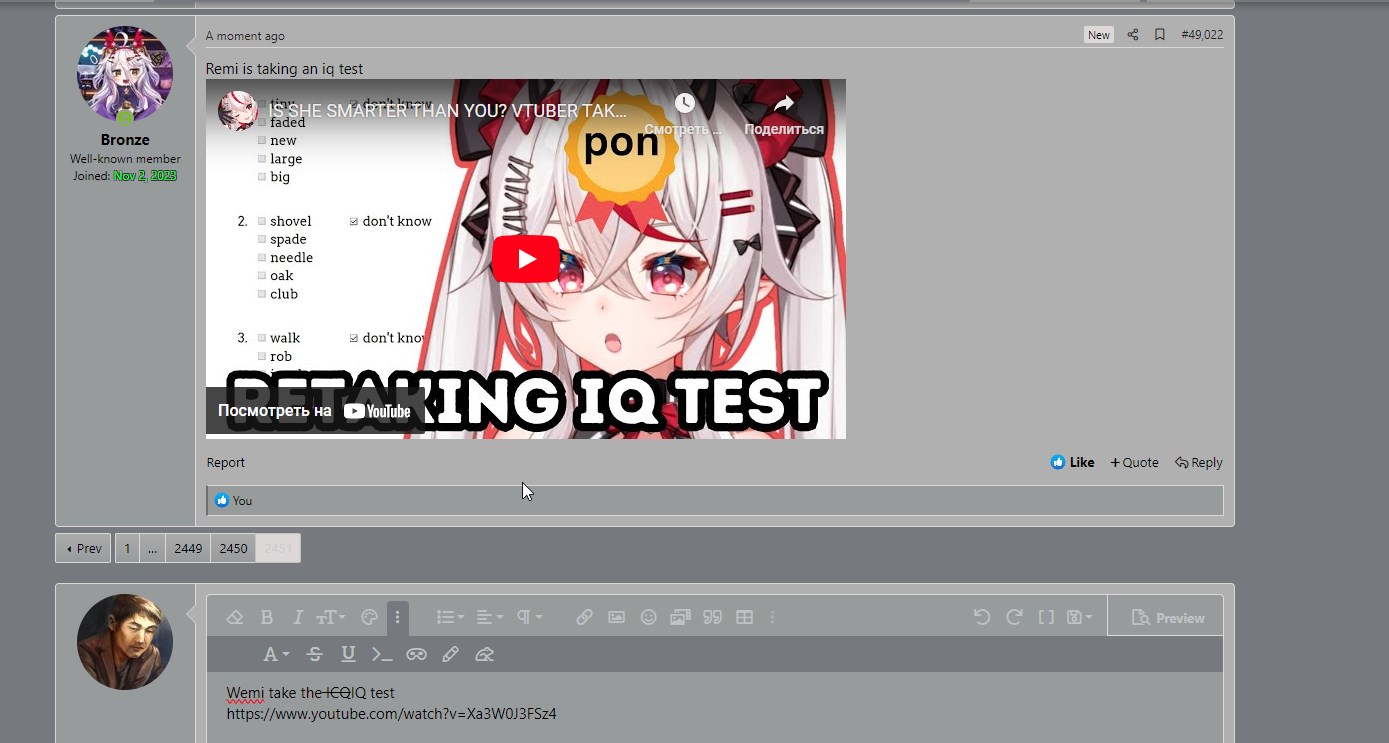1389x743 pixels.
Task: Click the video Share arrow icon
Action: 784,104
